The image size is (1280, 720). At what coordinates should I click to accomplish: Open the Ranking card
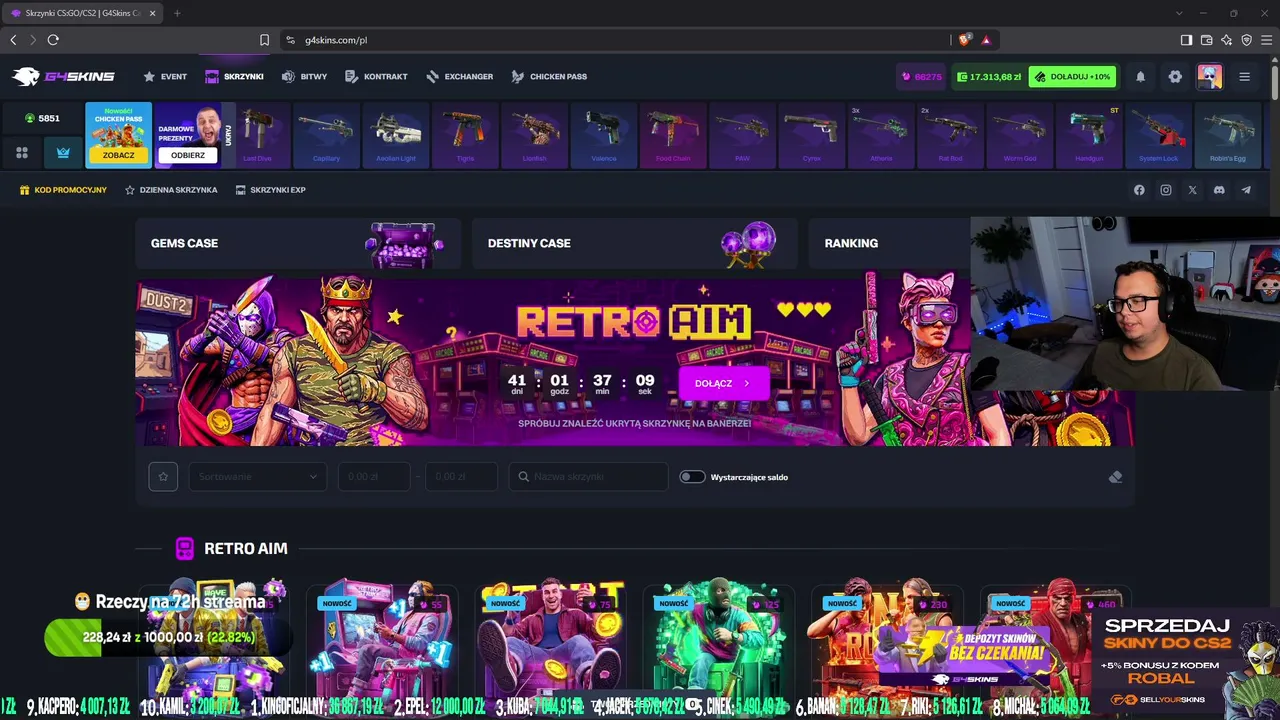click(x=889, y=243)
